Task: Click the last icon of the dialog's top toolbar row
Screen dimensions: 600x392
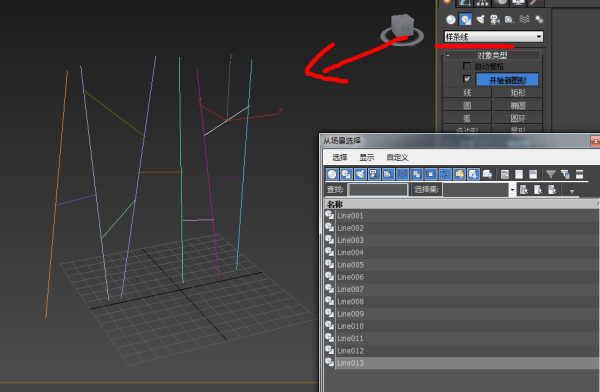Action: tap(579, 175)
